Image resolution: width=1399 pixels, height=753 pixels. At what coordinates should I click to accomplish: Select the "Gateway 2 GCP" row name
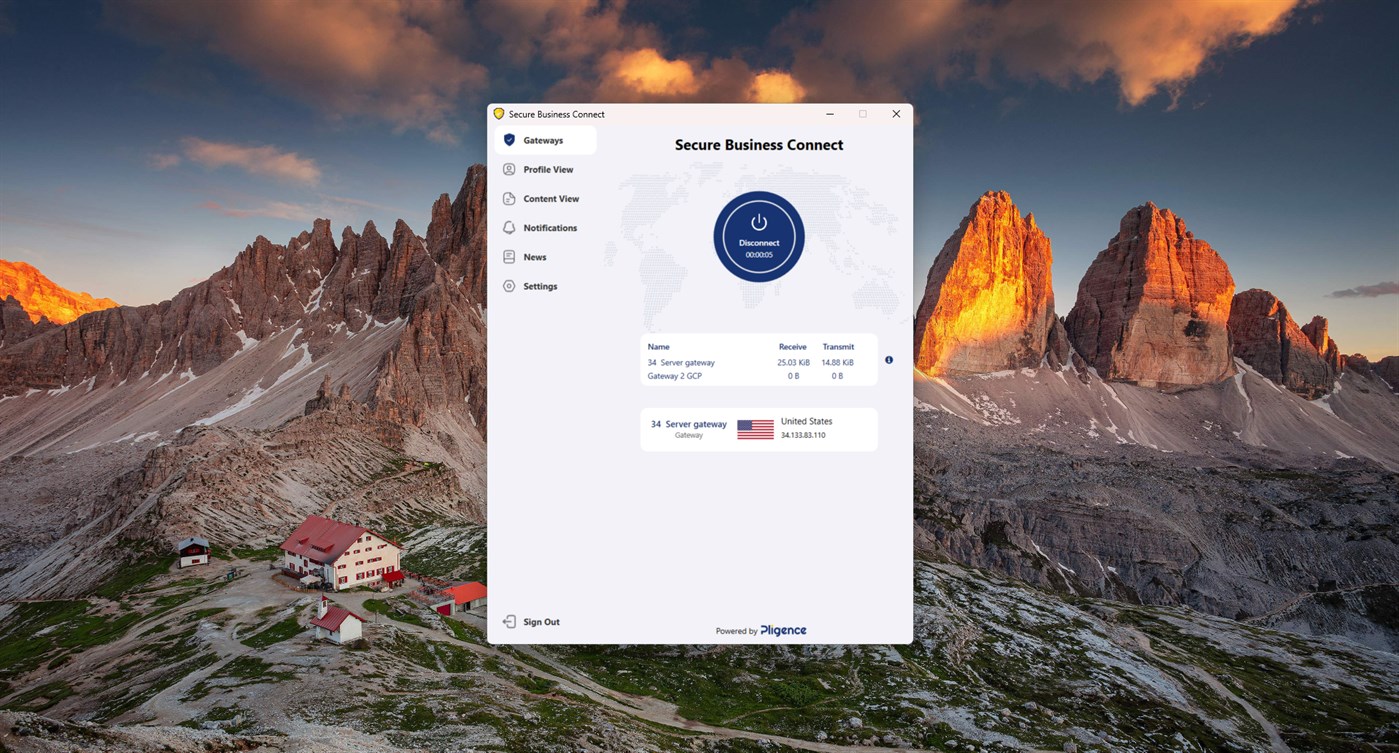pos(674,376)
